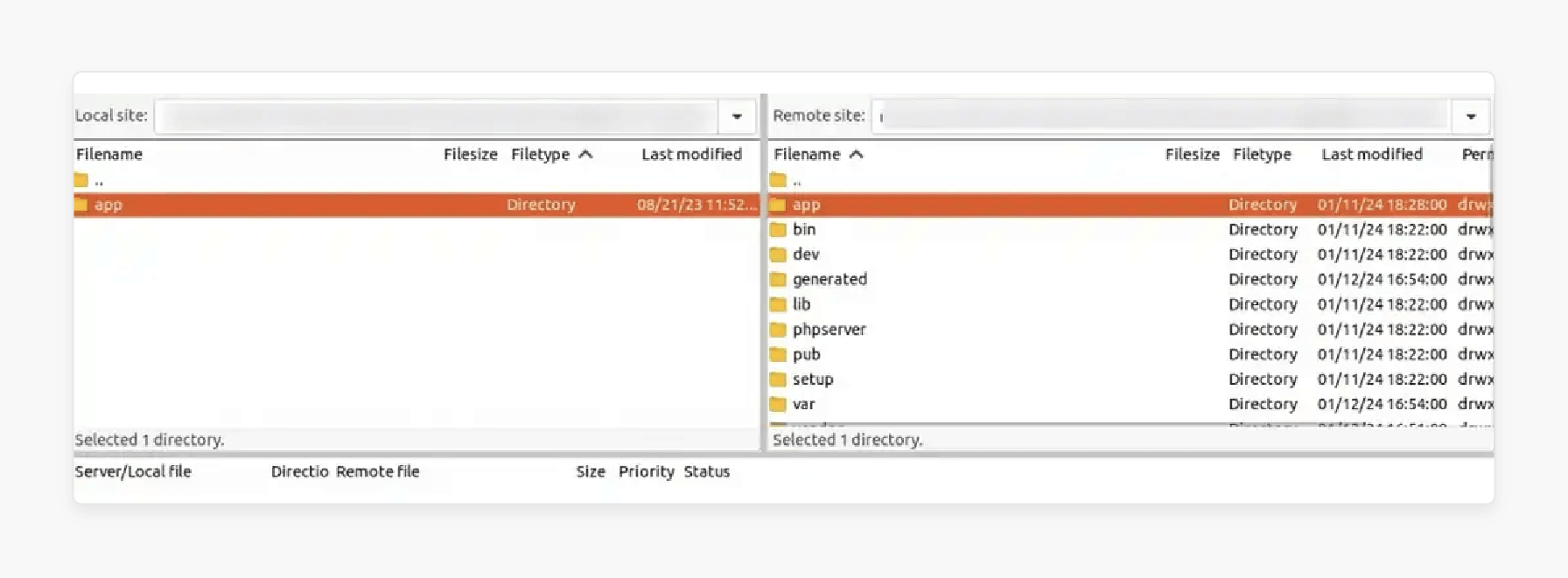Select the local 'app' directory name
The image size is (1568, 578).
click(108, 205)
